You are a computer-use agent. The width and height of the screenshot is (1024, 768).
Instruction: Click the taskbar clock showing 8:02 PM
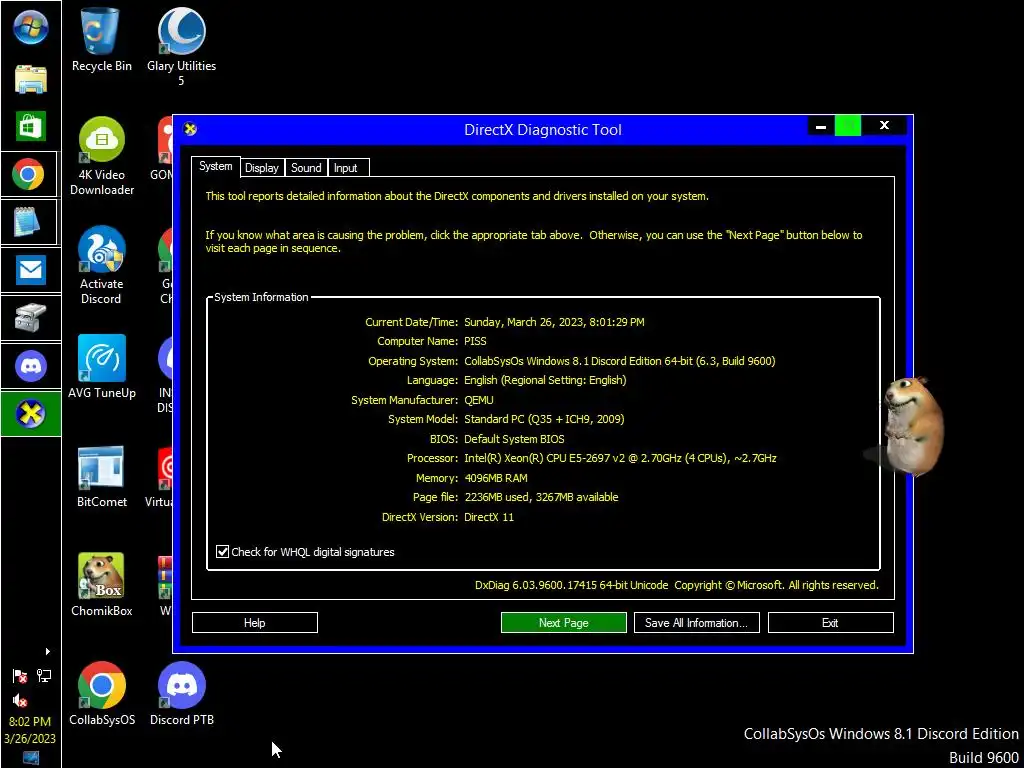[x=29, y=722]
